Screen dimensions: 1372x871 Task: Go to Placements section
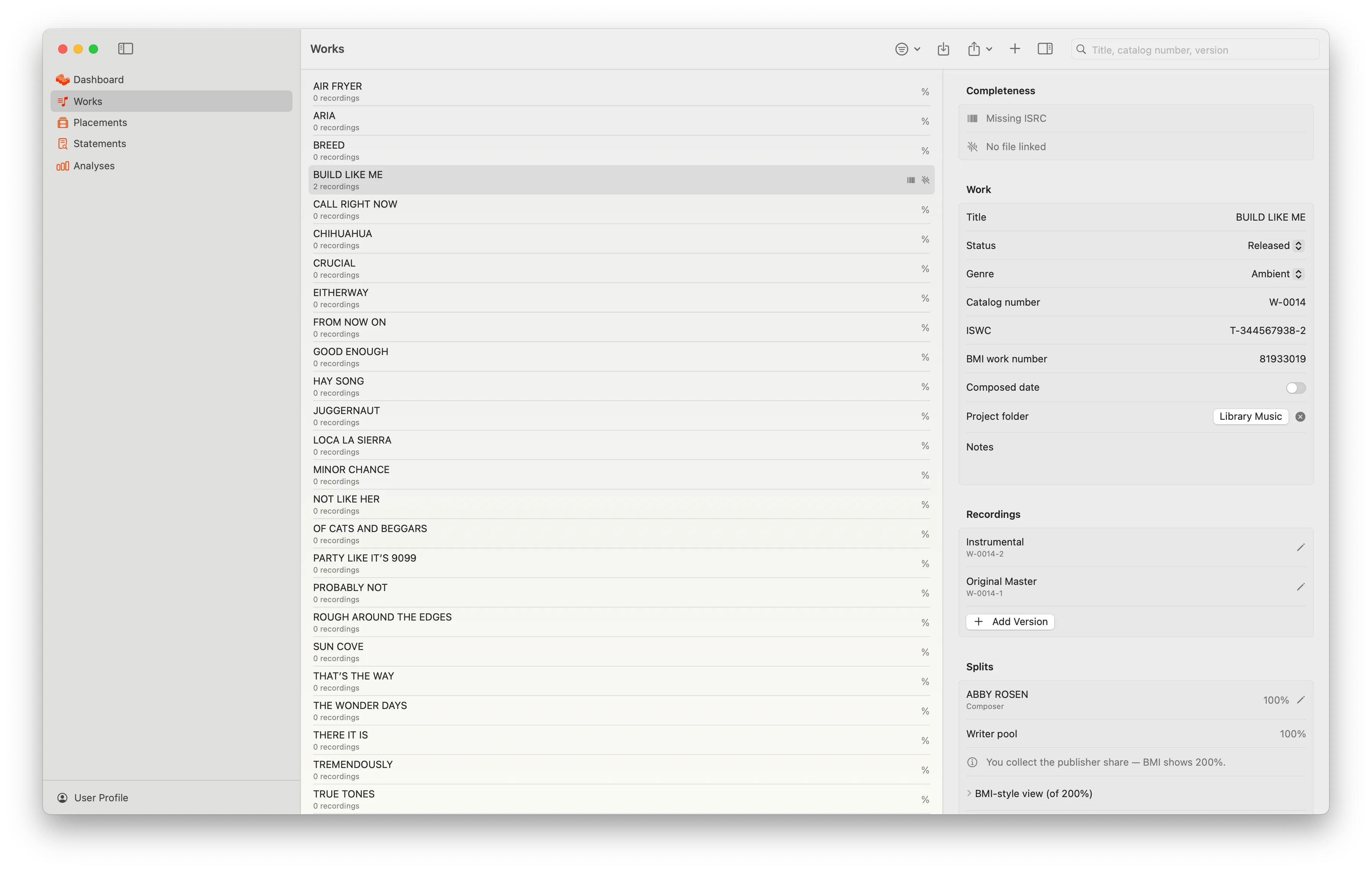pyautogui.click(x=171, y=123)
